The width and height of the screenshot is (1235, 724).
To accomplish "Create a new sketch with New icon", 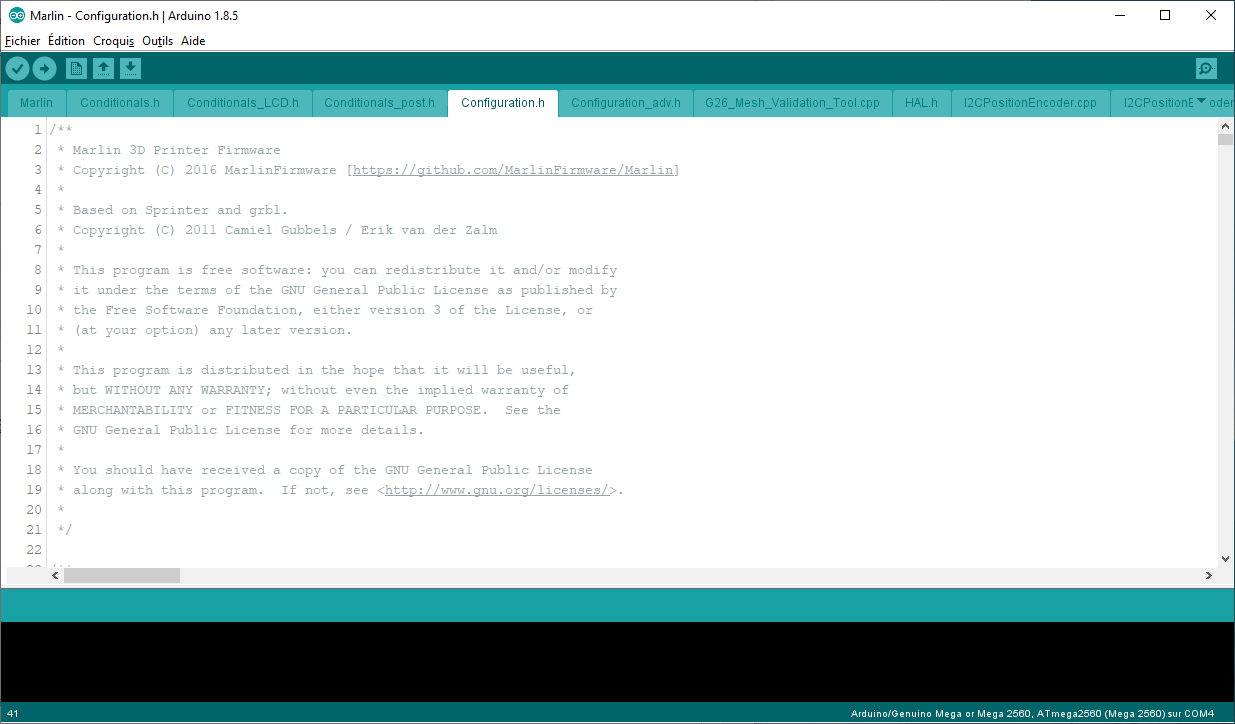I will point(76,68).
